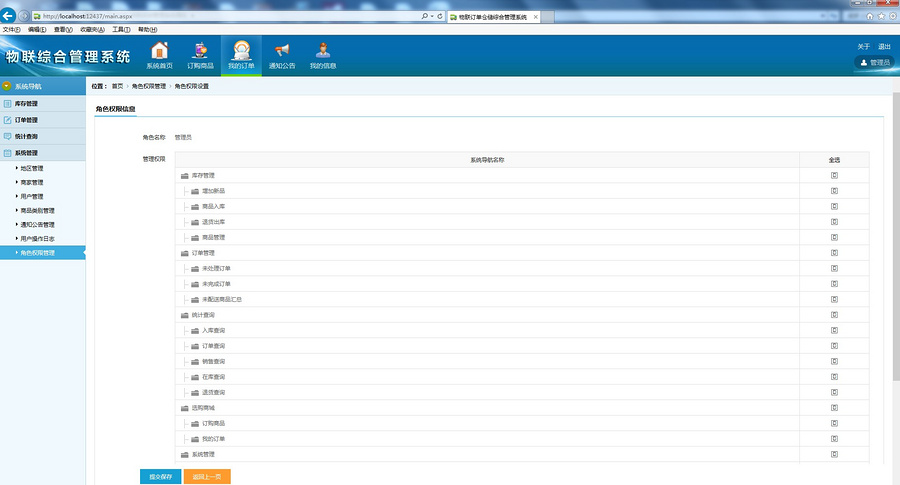Screen dimensions: 900x485
Task: Click the 统计查询 sidebar icon
Action: [7, 137]
